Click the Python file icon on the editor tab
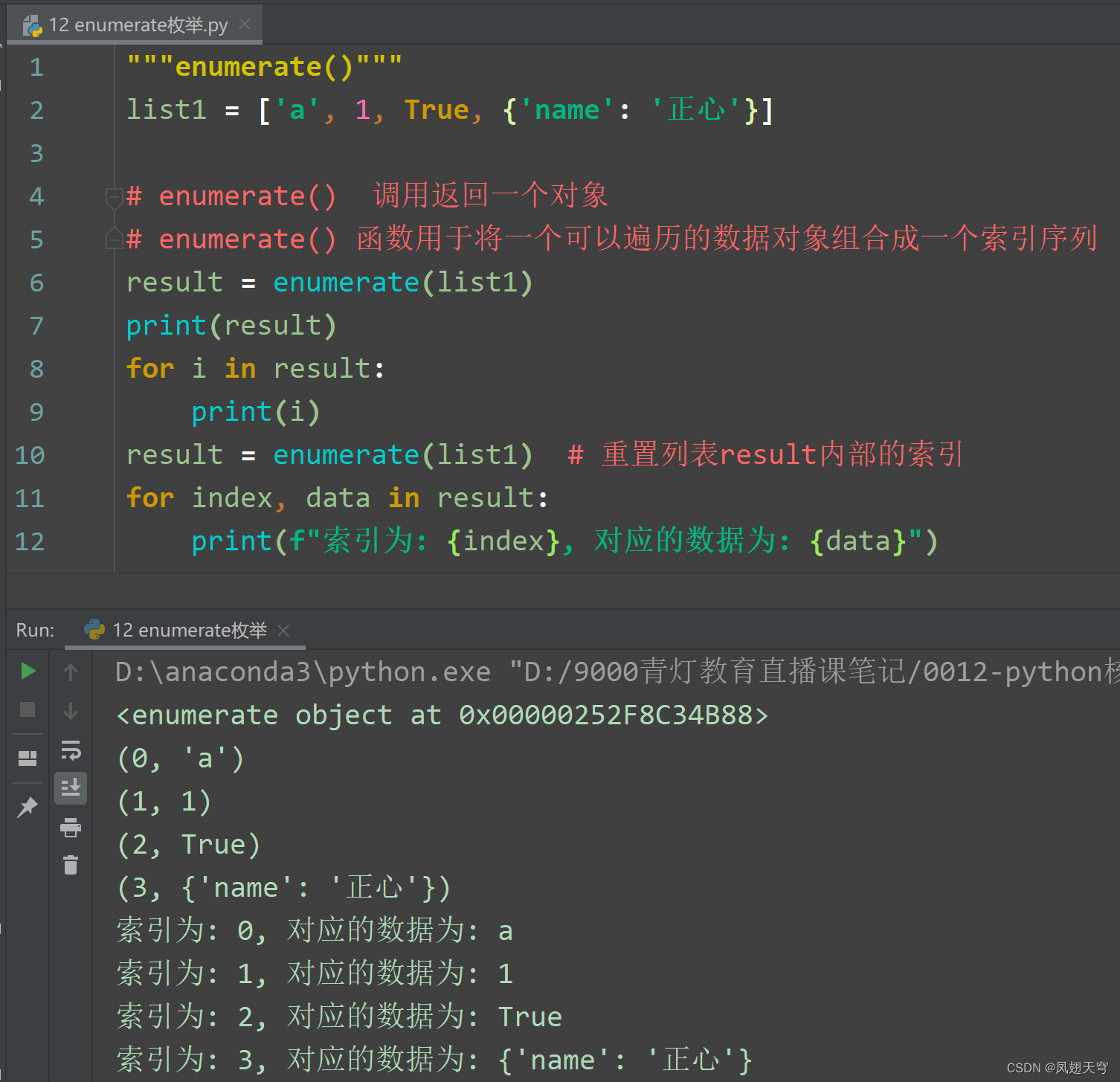Image resolution: width=1120 pixels, height=1082 pixels. tap(32, 25)
